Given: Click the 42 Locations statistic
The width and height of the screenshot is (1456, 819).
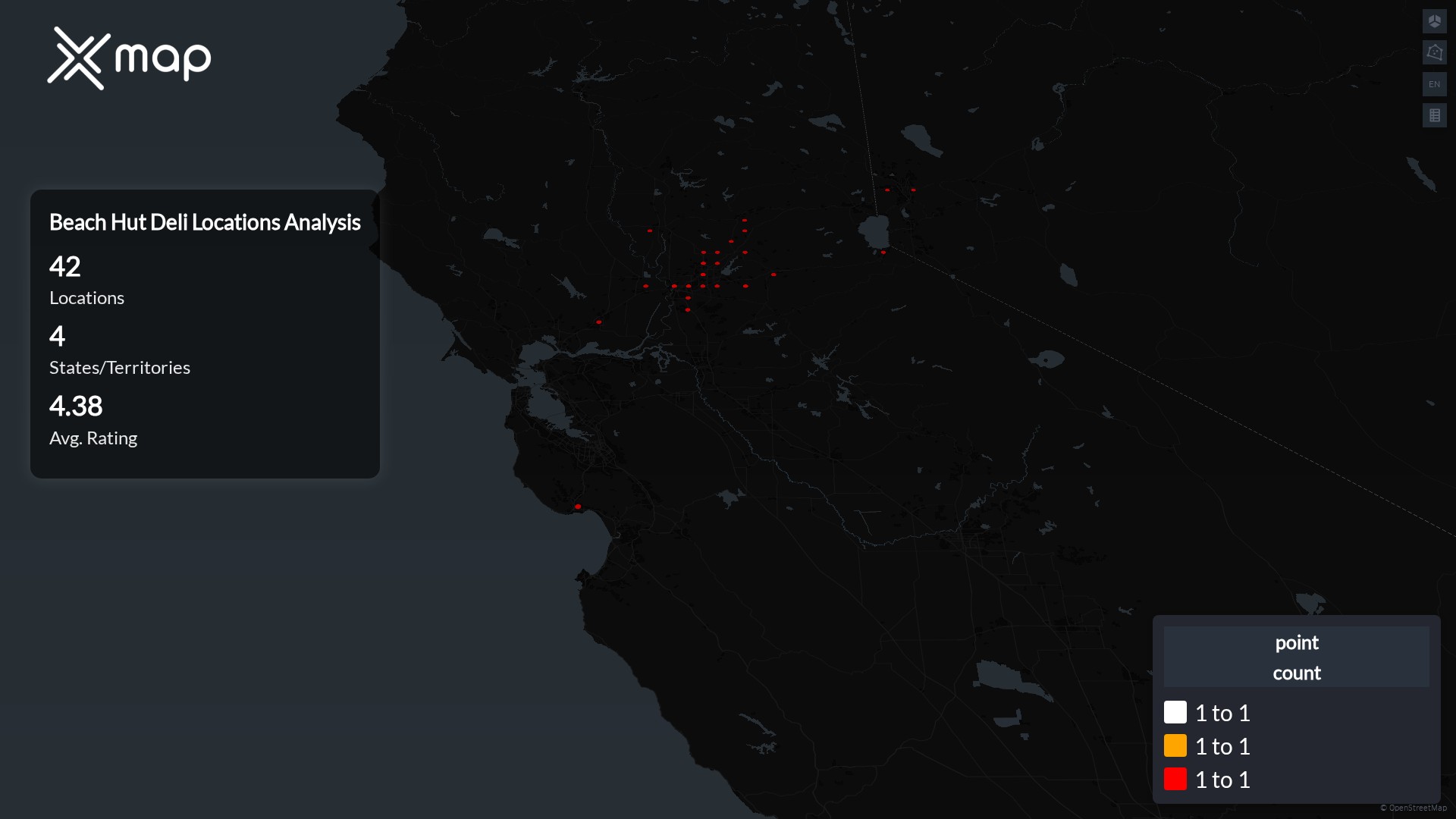Looking at the screenshot, I should point(65,267).
